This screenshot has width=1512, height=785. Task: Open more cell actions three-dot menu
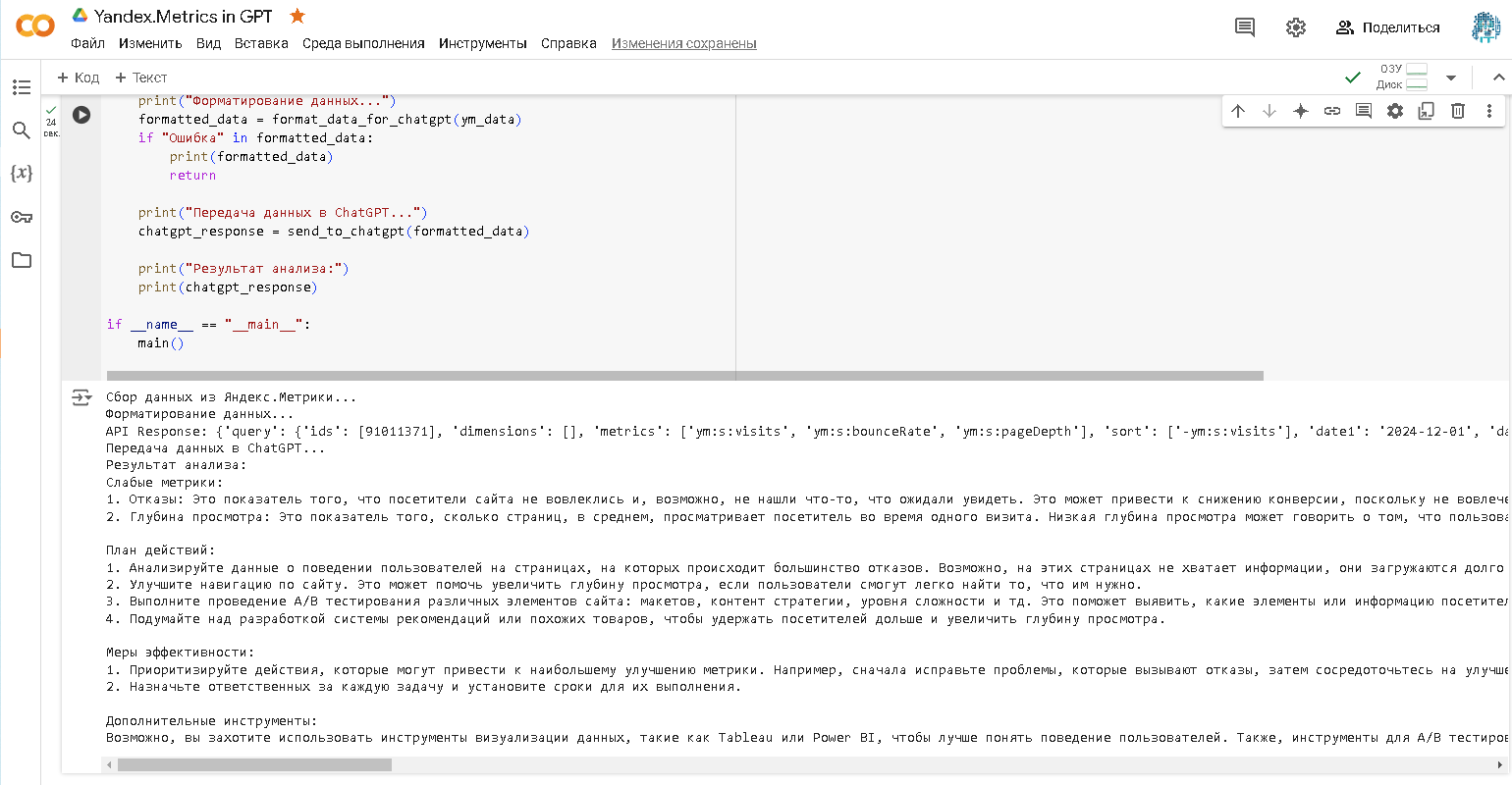1489,111
